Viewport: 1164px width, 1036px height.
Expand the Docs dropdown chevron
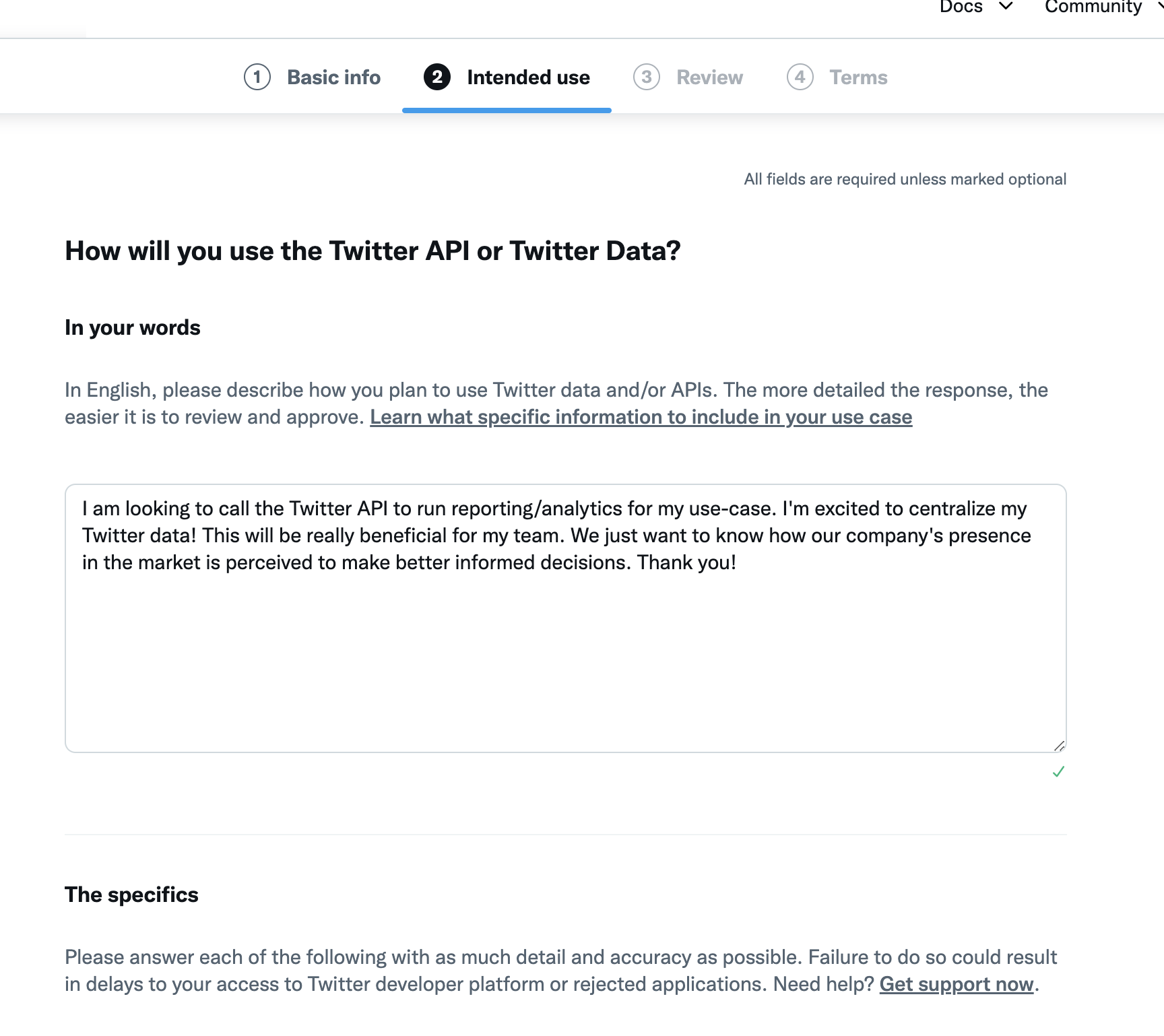tap(1006, 7)
